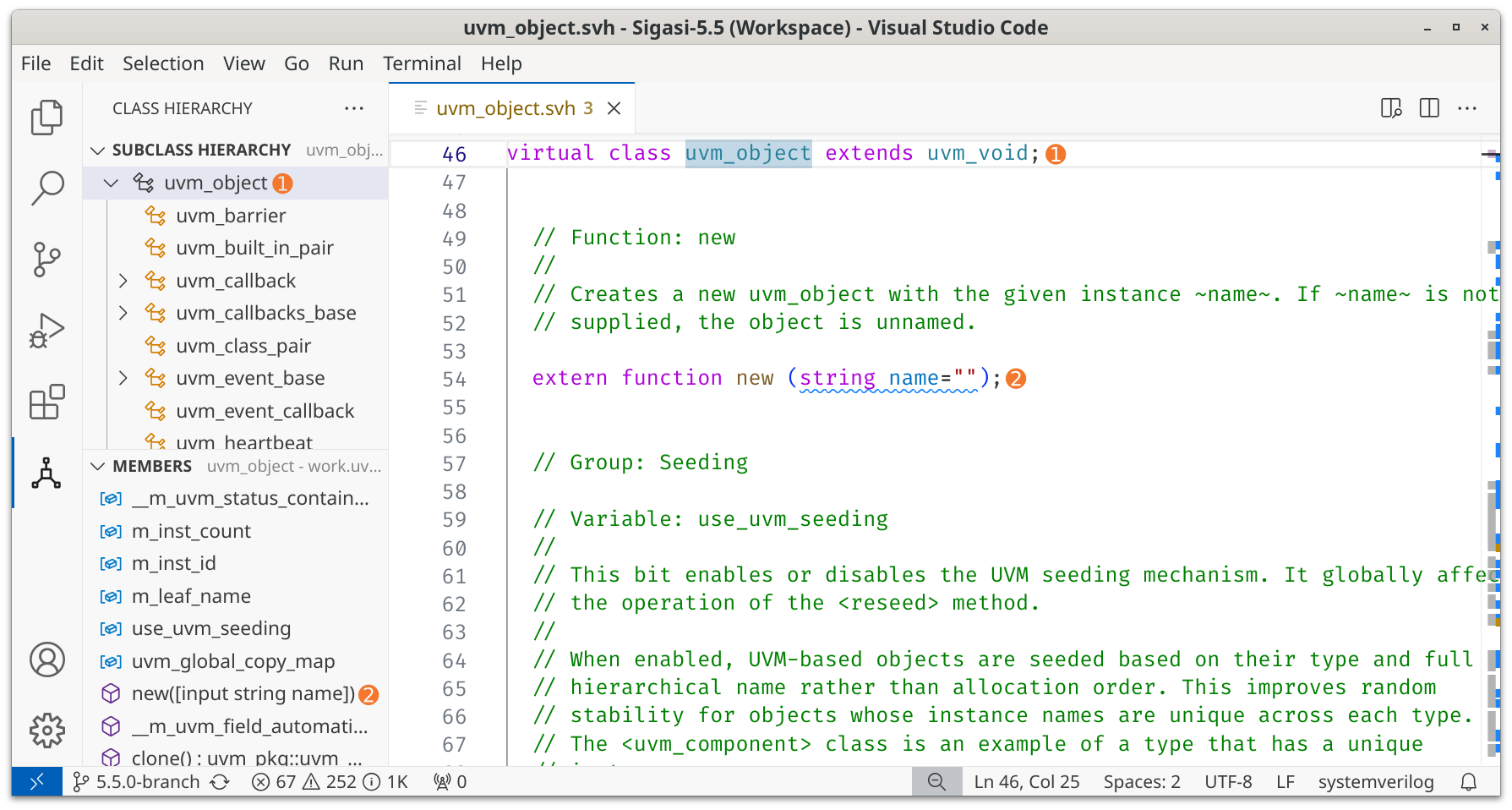Collapse the Subclass Hierarchy section
The image size is (1512, 810).
coord(98,151)
